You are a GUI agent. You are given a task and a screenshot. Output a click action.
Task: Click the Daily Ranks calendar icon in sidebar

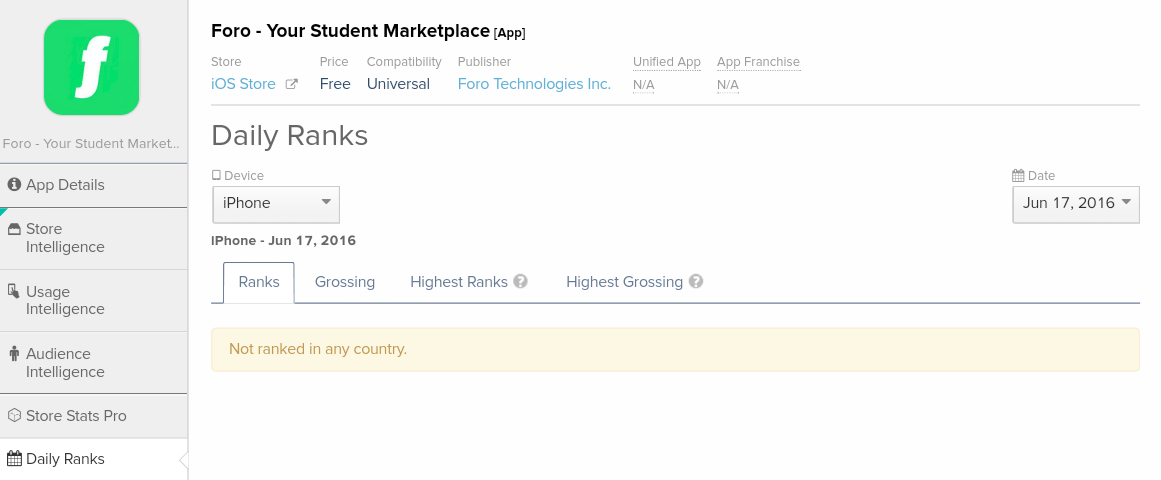pyautogui.click(x=14, y=459)
